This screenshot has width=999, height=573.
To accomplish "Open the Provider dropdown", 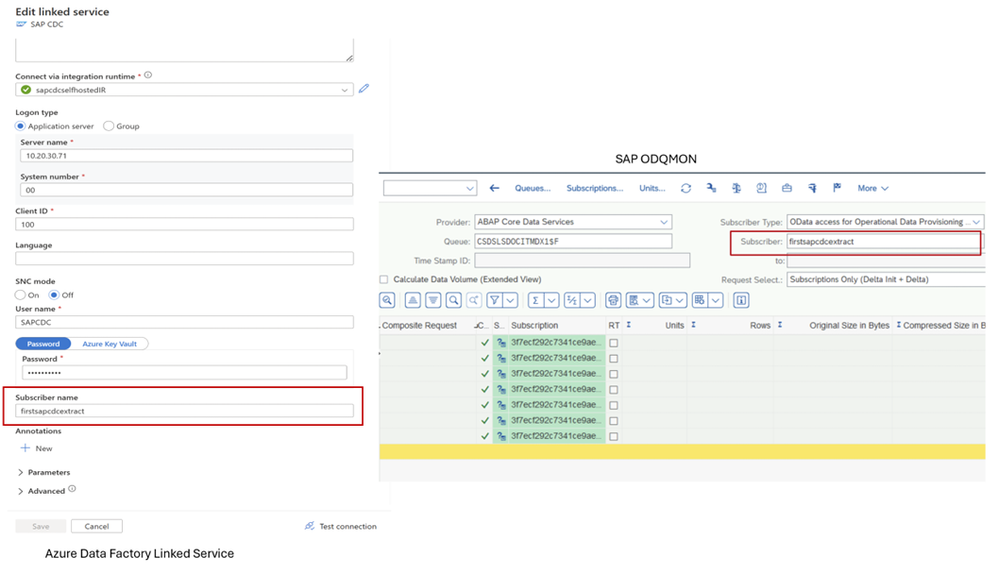I will 664,222.
